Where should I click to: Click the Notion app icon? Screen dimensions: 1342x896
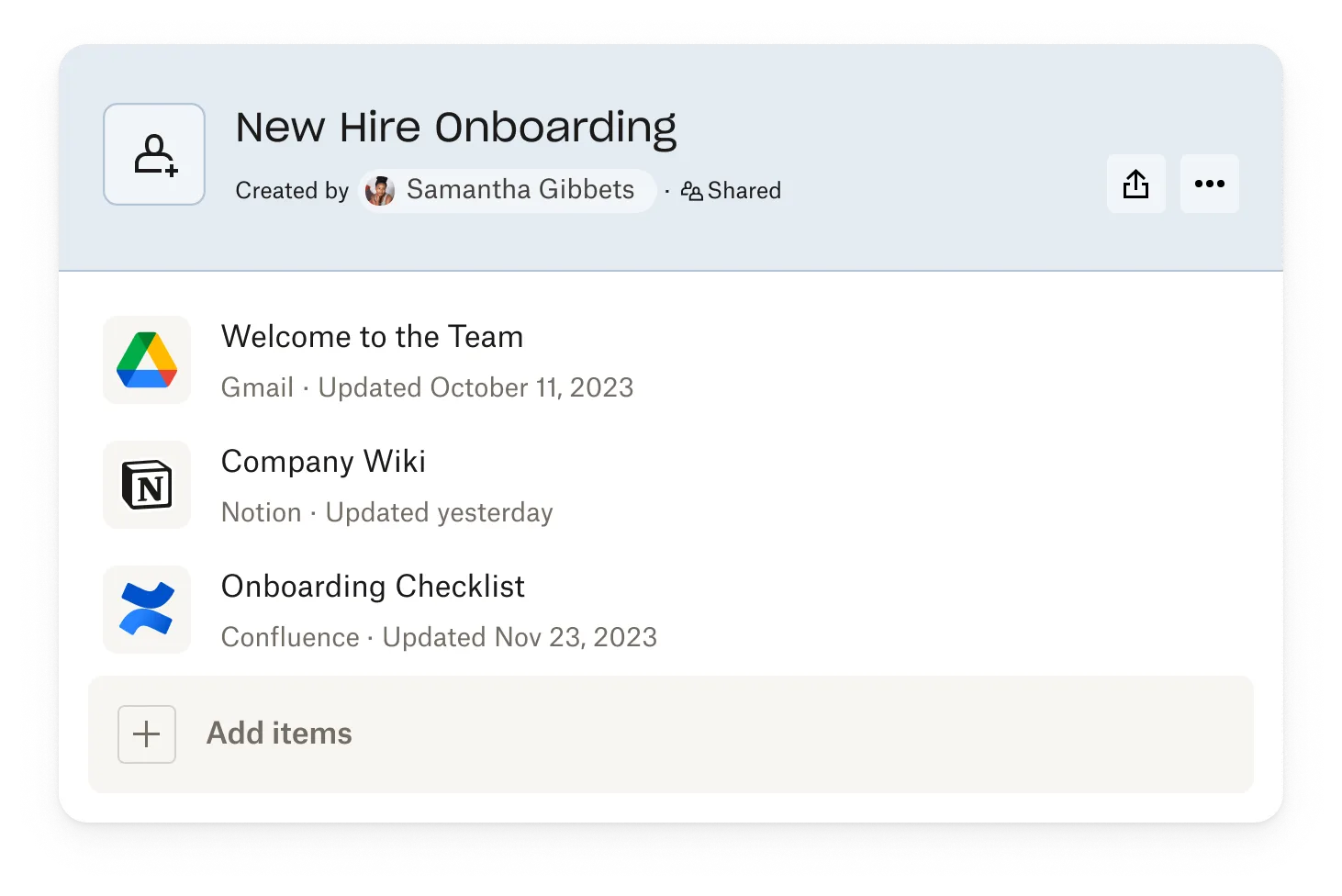click(147, 485)
